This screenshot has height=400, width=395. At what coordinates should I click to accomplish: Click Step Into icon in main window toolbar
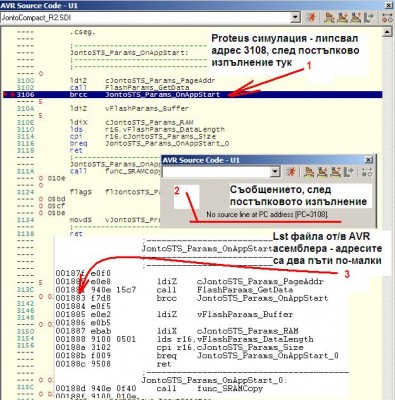click(342, 17)
